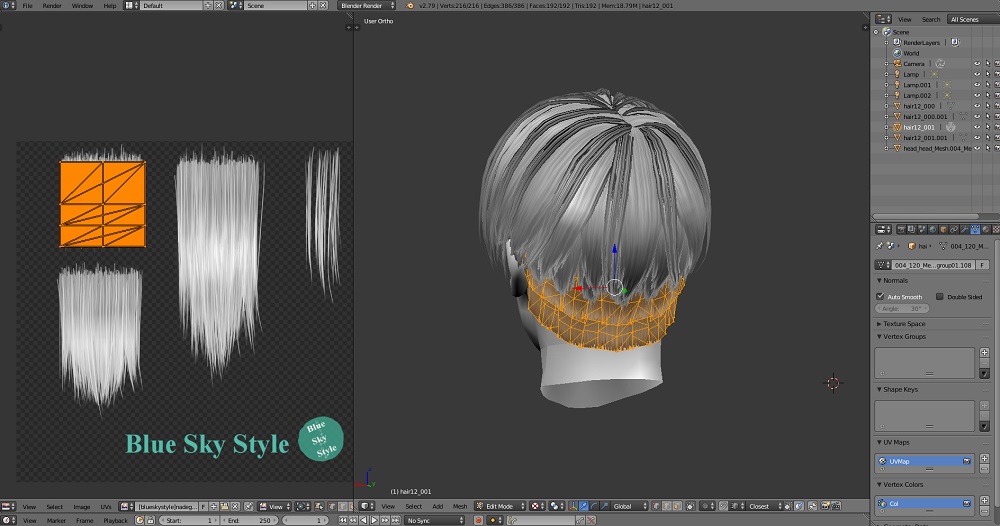Click play animation button in timeline

[374, 520]
